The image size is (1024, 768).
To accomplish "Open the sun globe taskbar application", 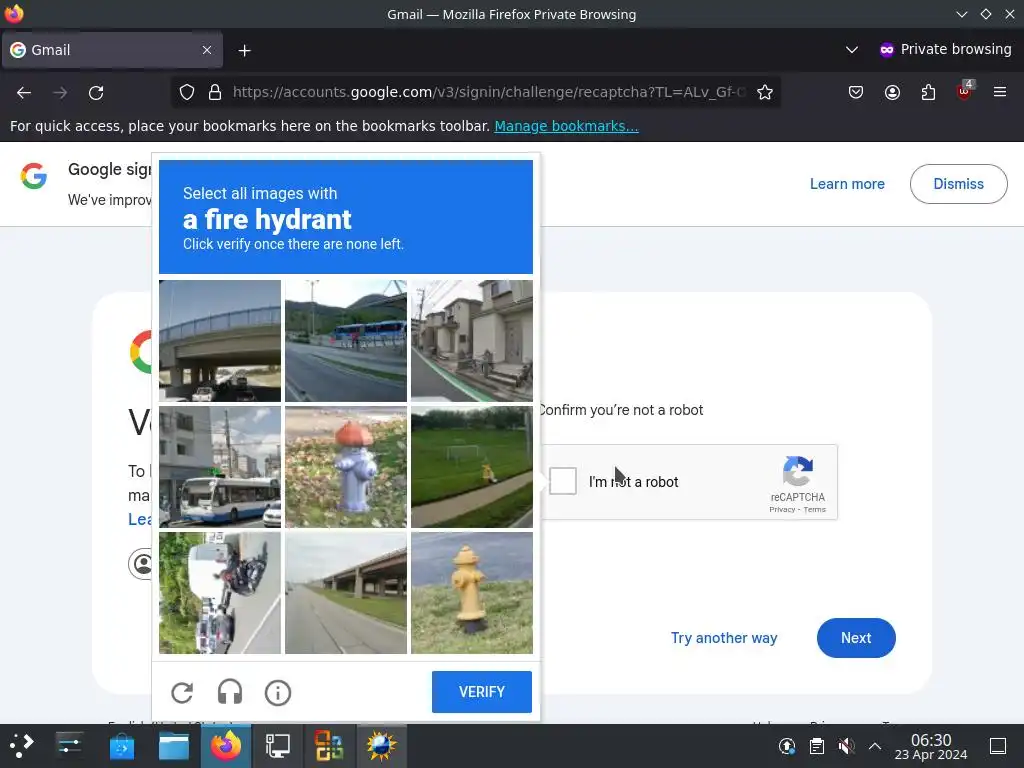I will pos(381,746).
